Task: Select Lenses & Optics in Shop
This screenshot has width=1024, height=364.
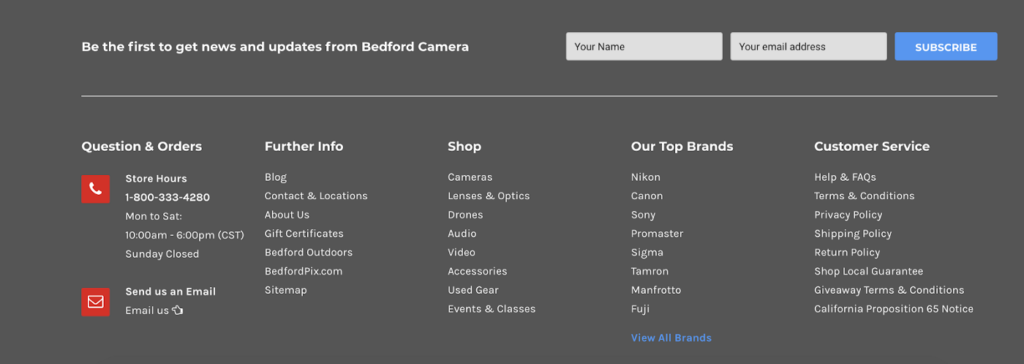Action: pos(488,196)
